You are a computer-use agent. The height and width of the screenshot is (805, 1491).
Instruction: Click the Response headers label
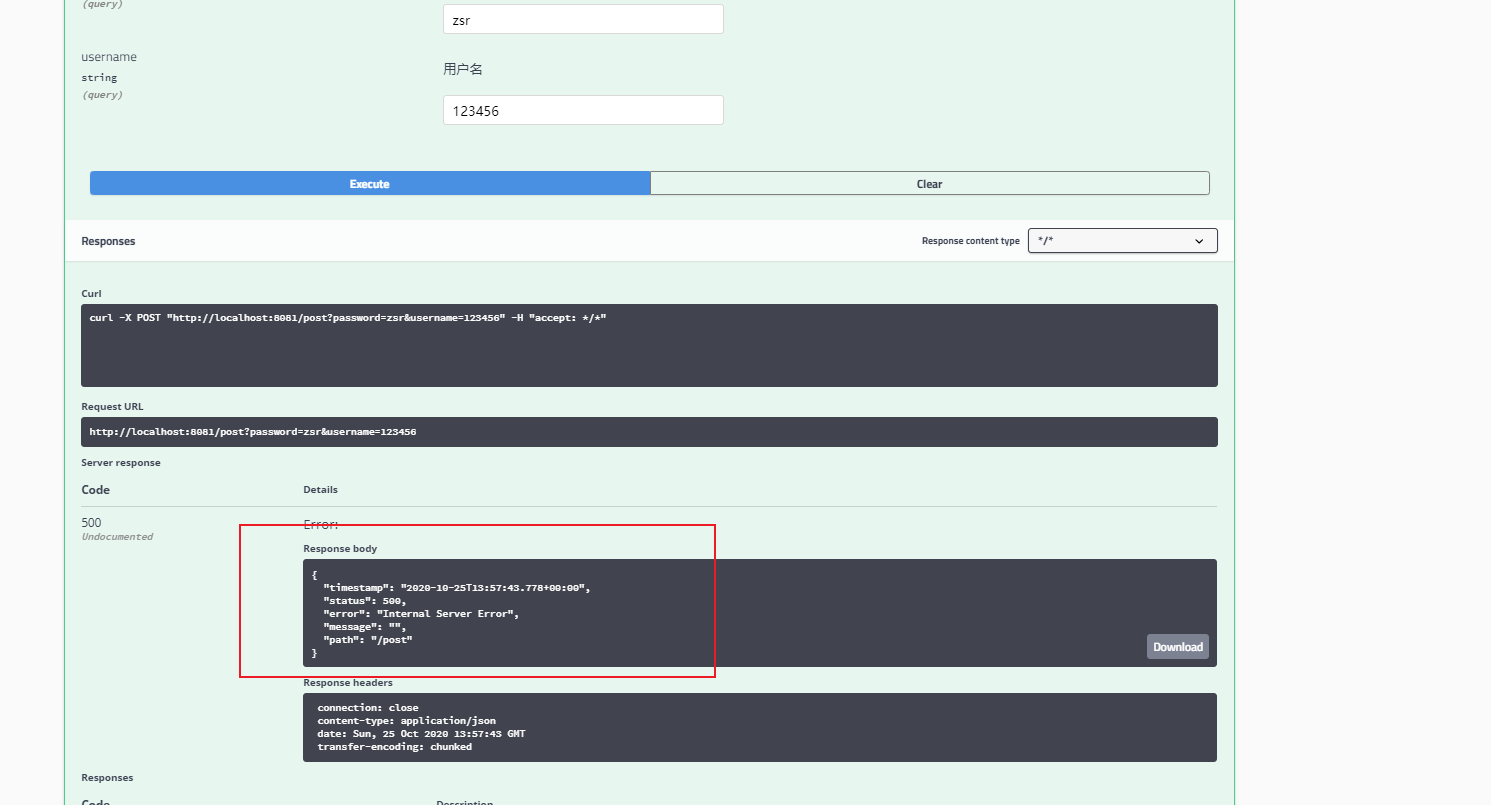(348, 683)
